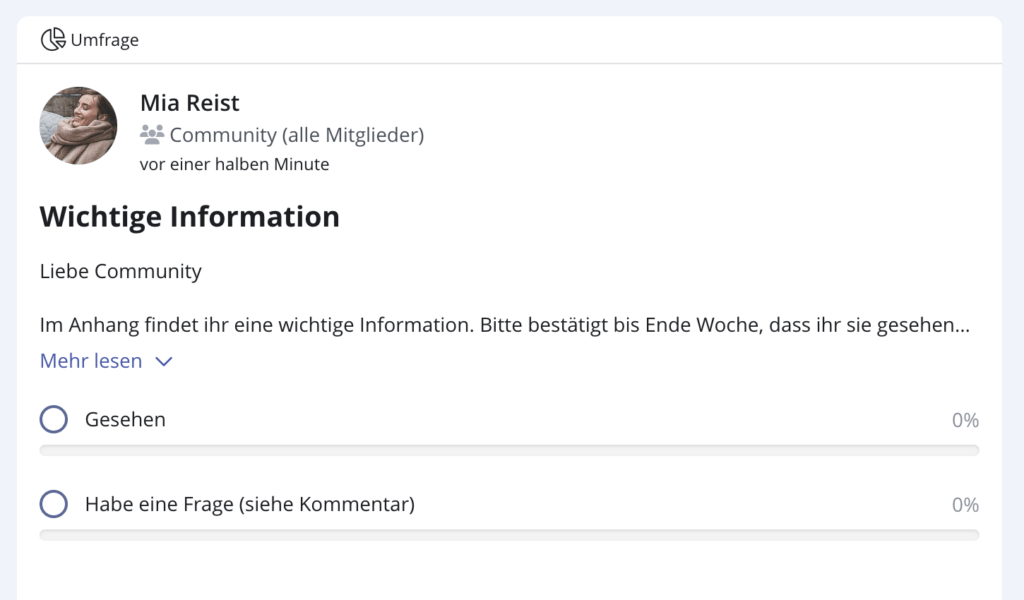Click the "Community (alle Mitglieder)" audience label

296,132
